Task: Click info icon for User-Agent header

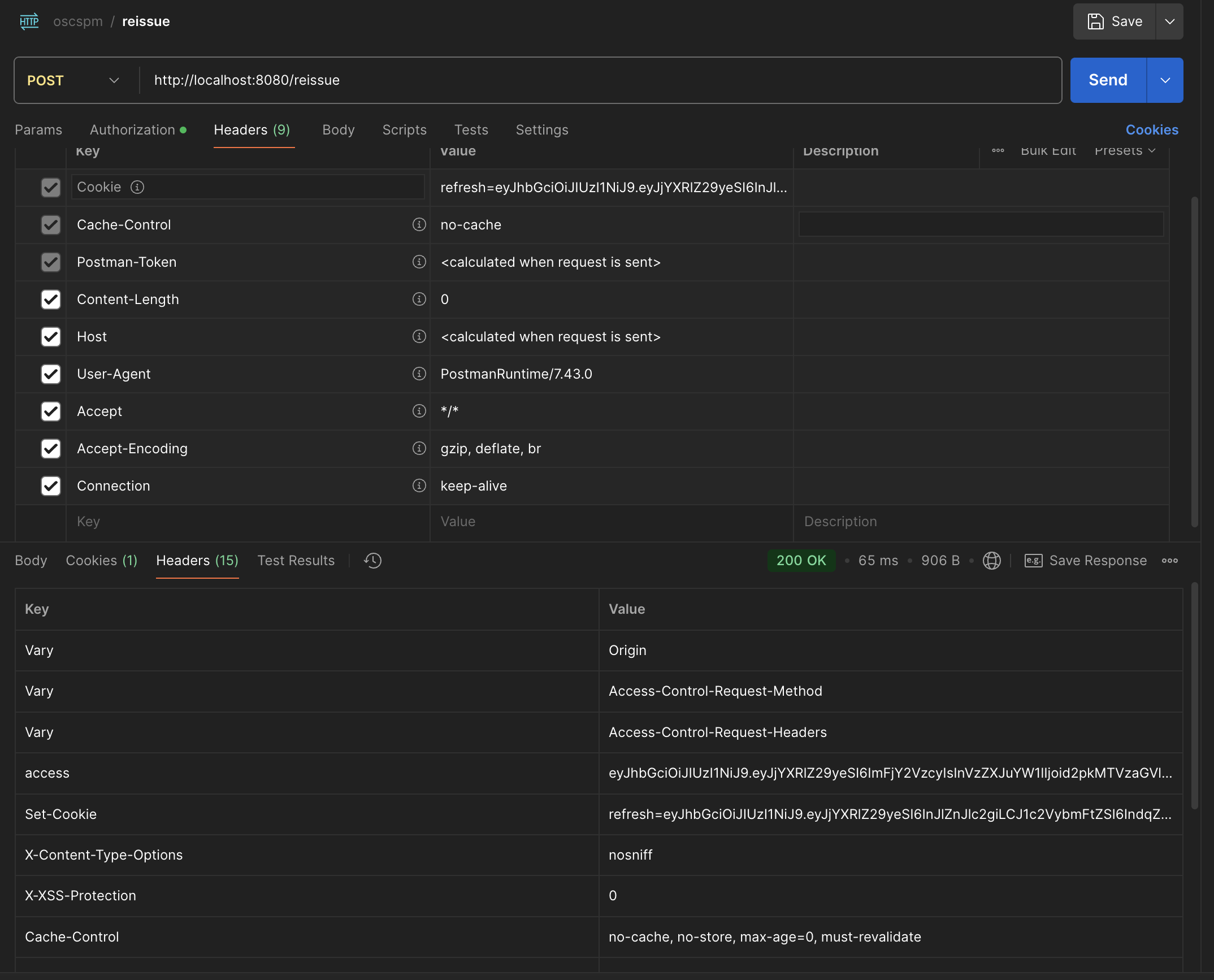Action: (419, 374)
